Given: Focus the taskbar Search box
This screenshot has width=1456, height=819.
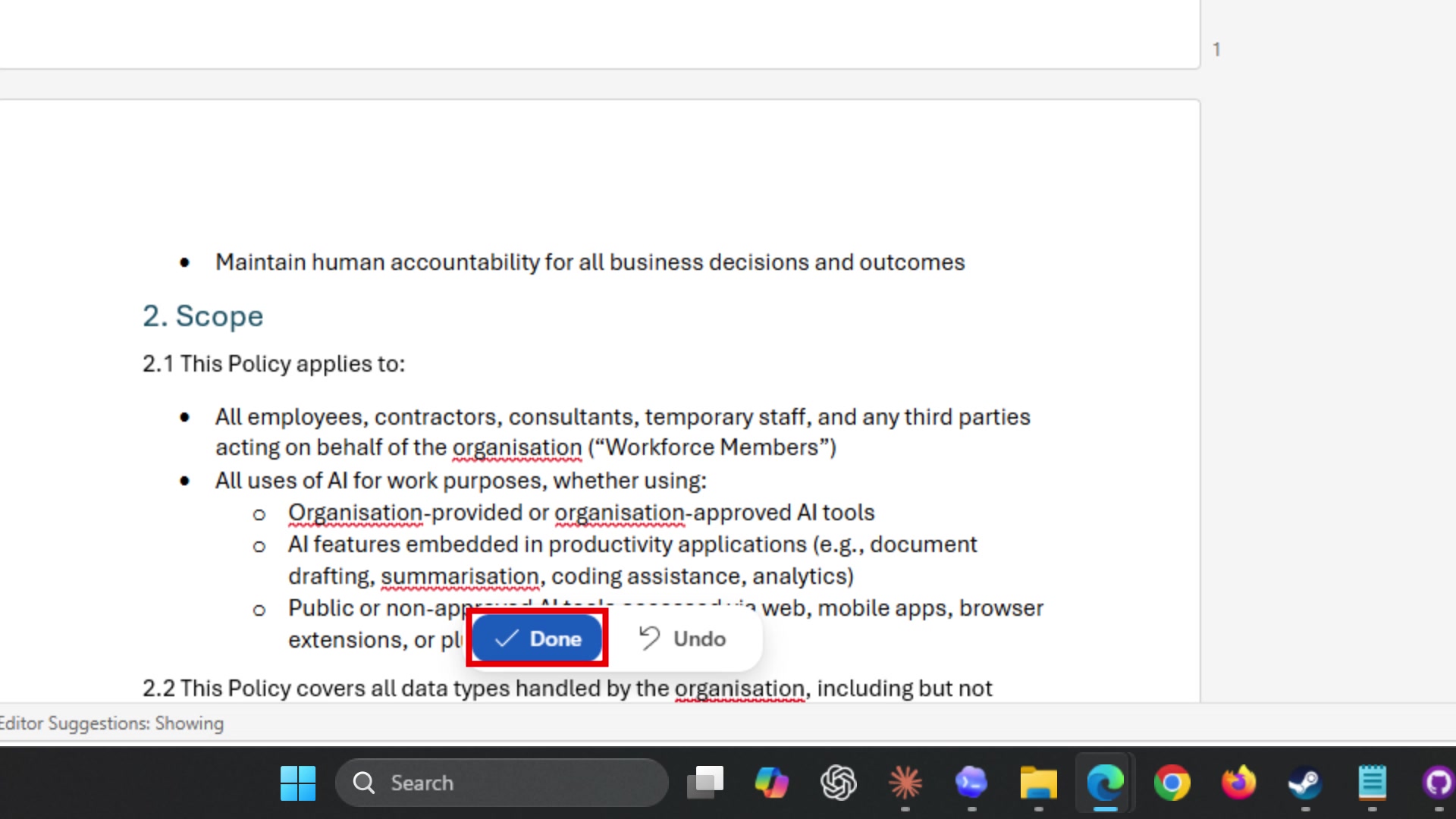Looking at the screenshot, I should tap(501, 783).
